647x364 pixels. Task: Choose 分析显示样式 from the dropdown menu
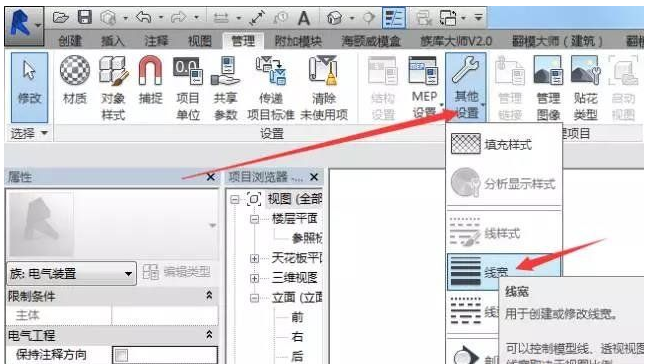(504, 183)
